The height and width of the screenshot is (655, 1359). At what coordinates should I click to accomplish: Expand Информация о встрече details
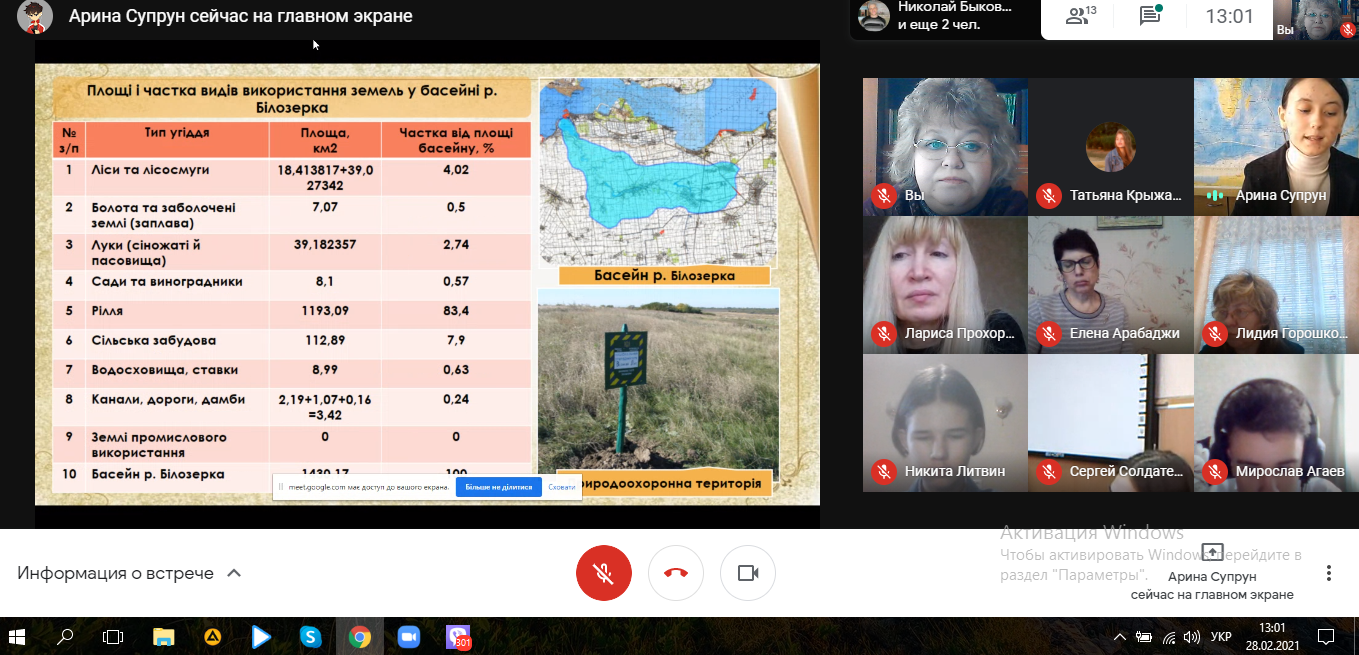click(130, 573)
